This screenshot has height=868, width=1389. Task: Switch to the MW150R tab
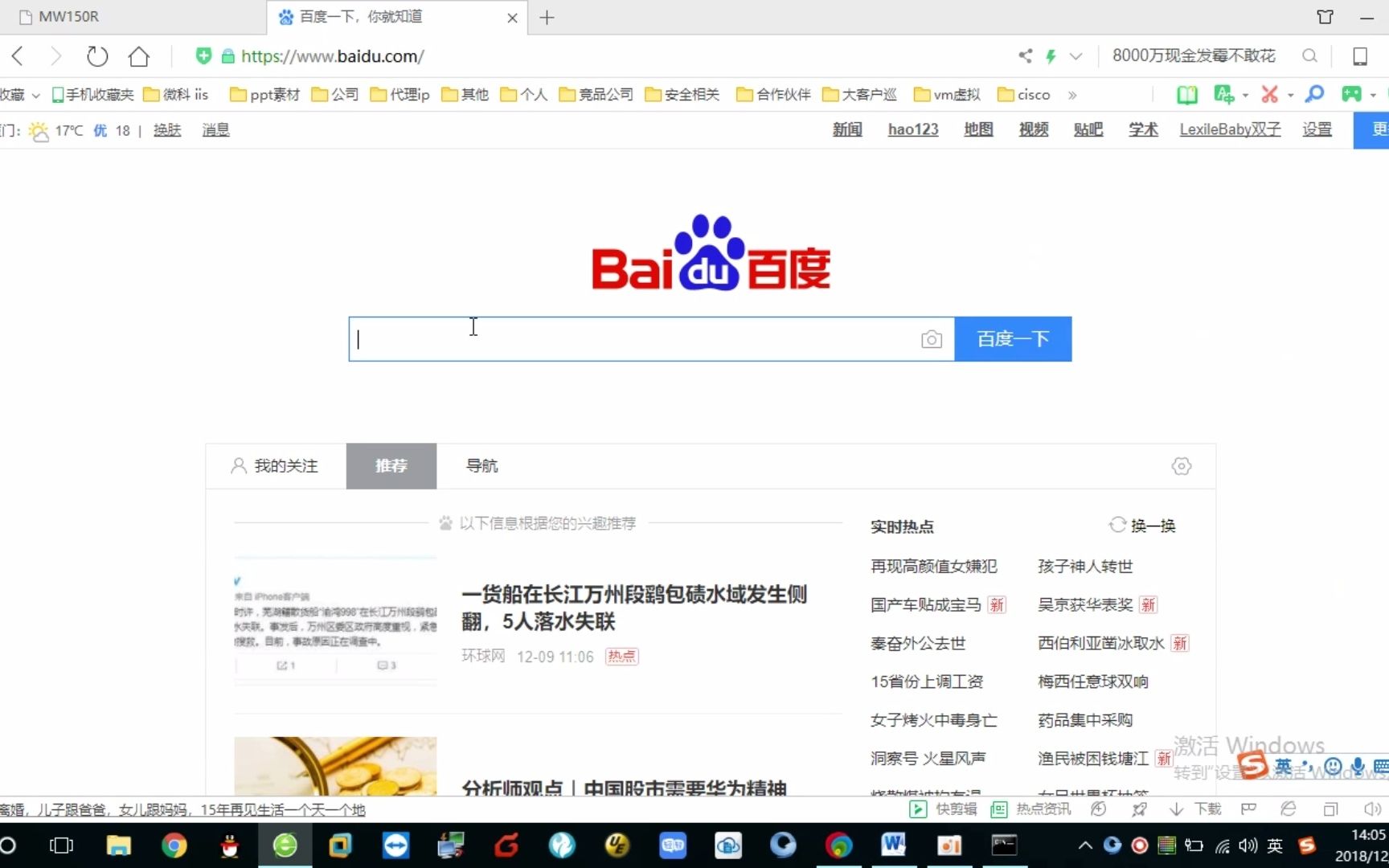pos(133,17)
